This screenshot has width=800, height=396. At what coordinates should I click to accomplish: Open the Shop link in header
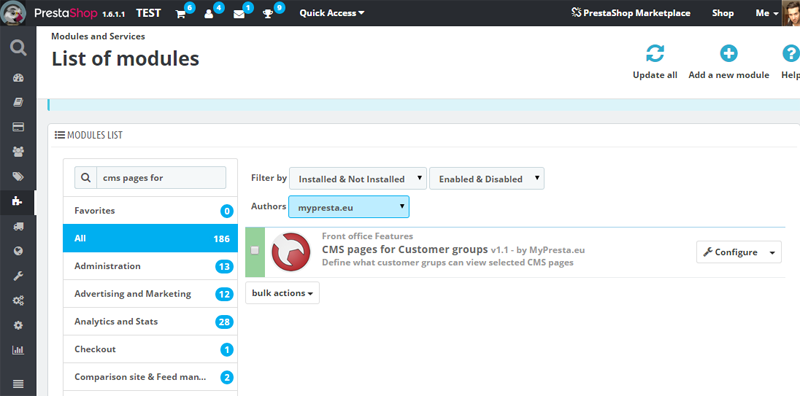pos(722,13)
